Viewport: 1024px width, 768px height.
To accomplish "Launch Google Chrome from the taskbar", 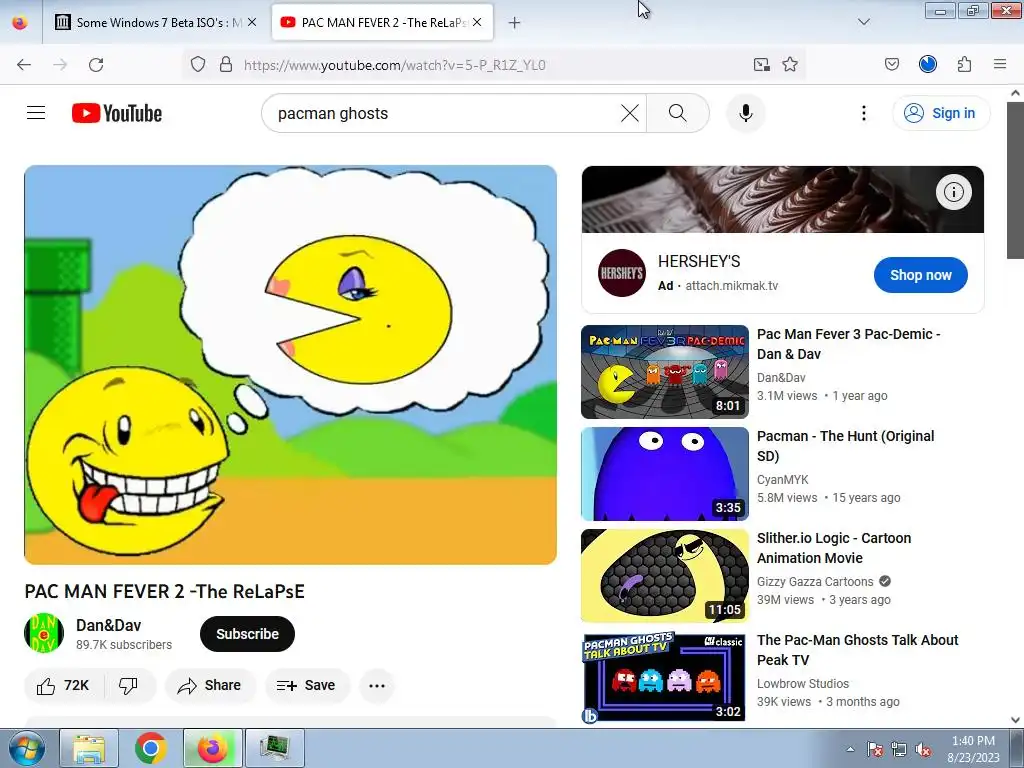I will click(151, 748).
